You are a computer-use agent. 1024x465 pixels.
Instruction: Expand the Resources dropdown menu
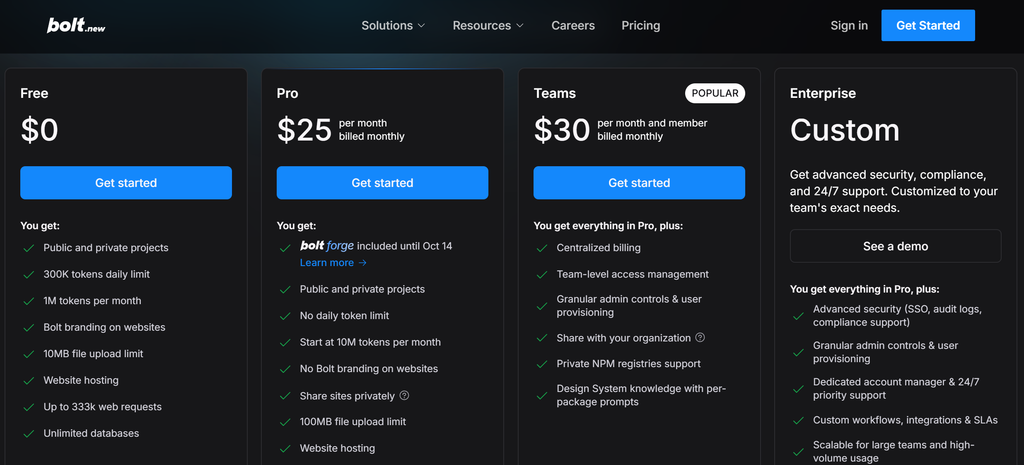point(488,25)
